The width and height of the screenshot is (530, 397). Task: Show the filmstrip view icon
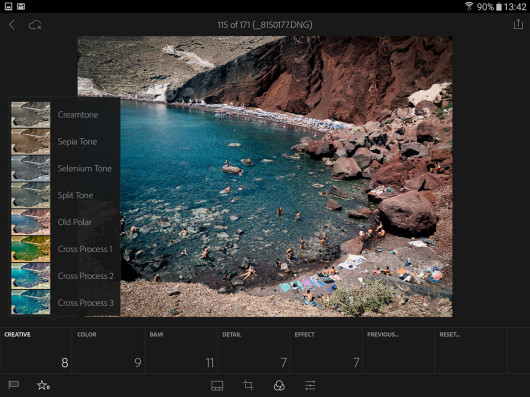coord(217,386)
